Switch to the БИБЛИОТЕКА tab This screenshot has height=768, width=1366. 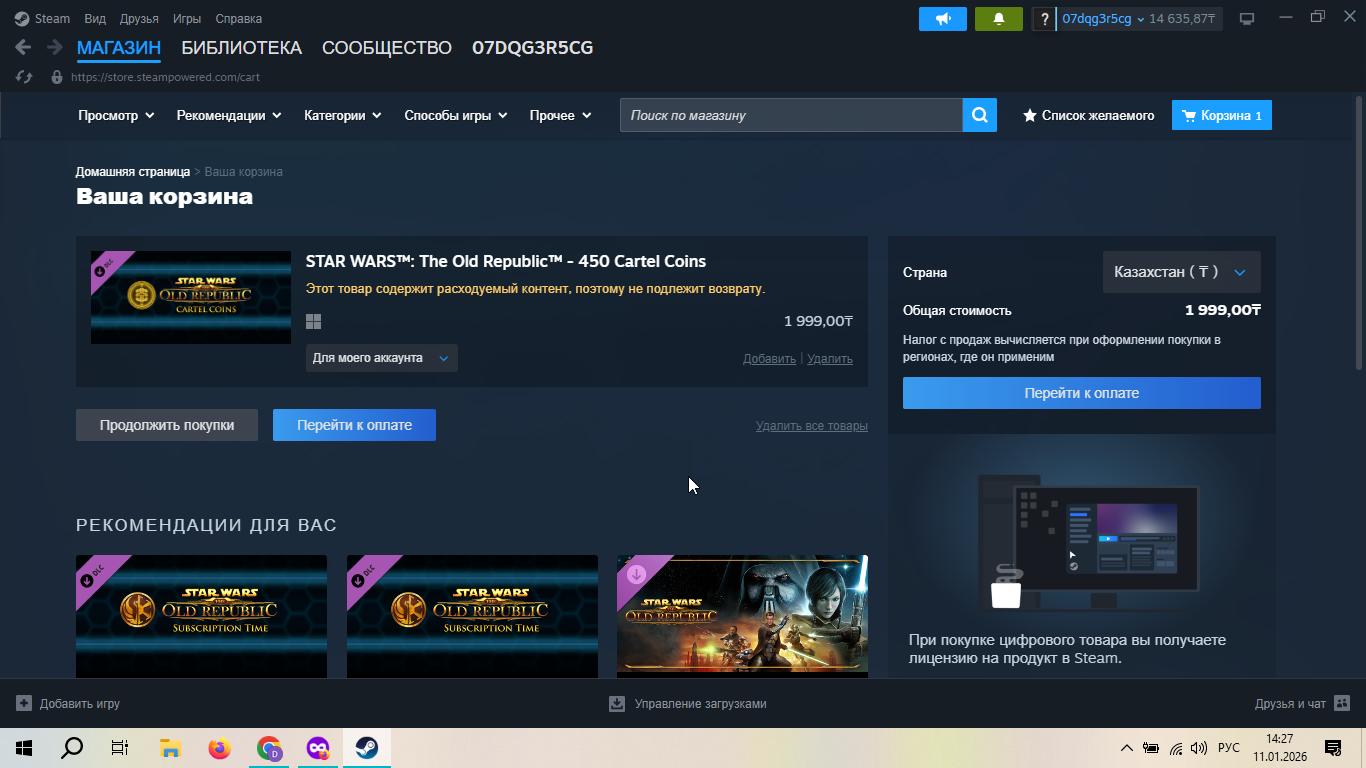pyautogui.click(x=241, y=48)
